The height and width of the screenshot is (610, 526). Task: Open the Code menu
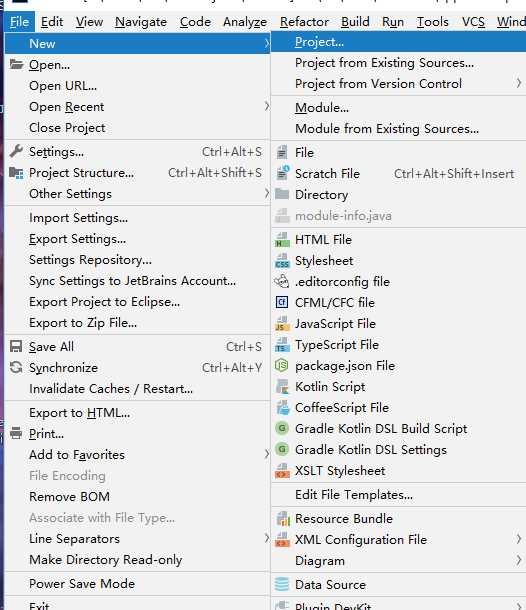[x=195, y=22]
